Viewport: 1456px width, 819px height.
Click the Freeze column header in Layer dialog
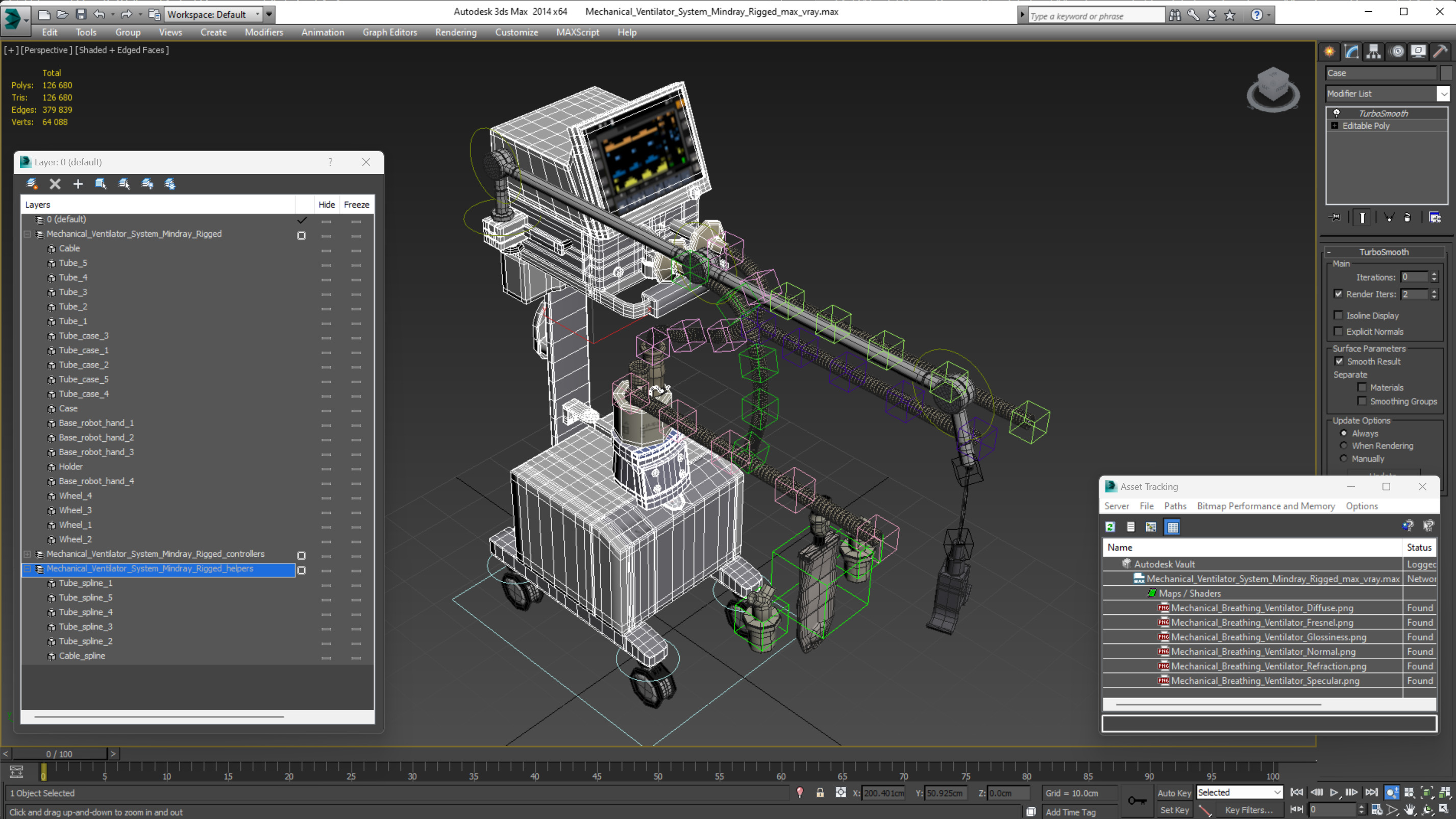(x=357, y=205)
